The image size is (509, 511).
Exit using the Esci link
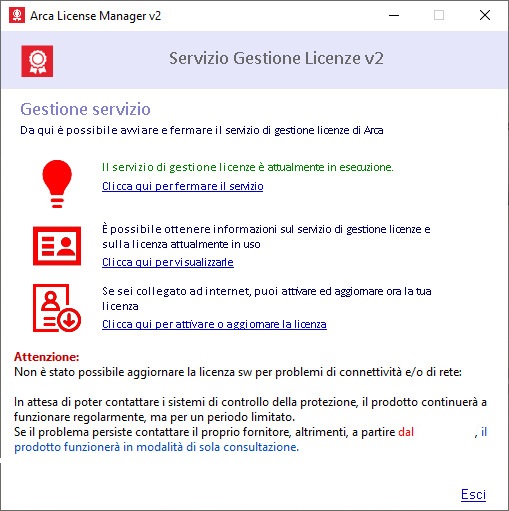click(473, 494)
